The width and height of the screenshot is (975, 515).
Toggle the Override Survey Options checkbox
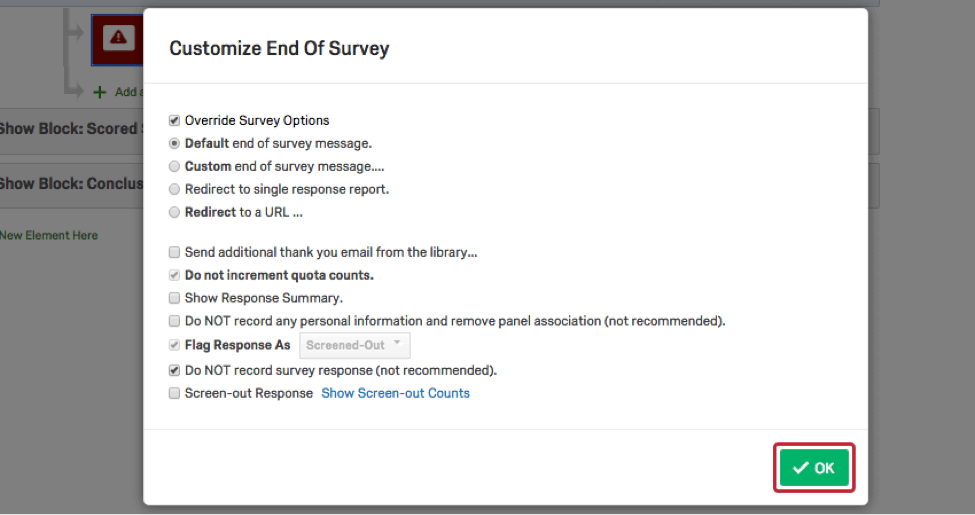[x=175, y=121]
